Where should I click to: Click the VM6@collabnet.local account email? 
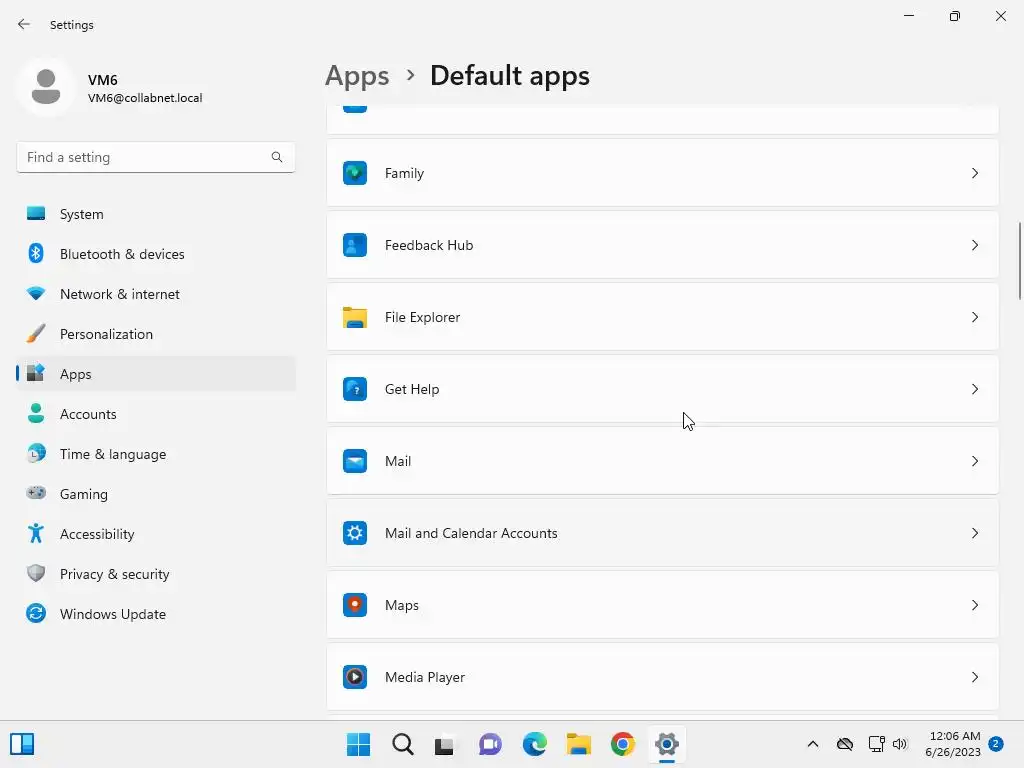click(x=145, y=98)
